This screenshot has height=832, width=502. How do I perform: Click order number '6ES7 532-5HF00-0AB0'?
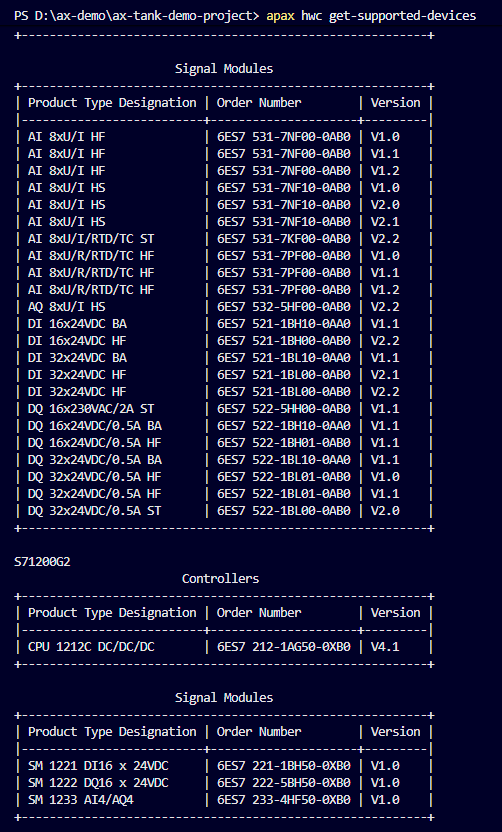click(283, 307)
